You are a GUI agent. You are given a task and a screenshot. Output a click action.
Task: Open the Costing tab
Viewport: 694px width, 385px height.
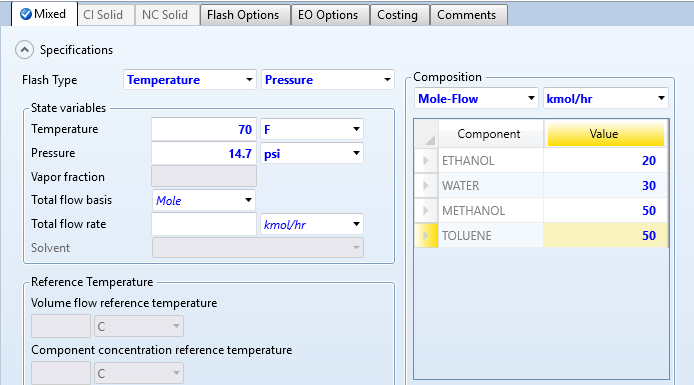tap(400, 15)
